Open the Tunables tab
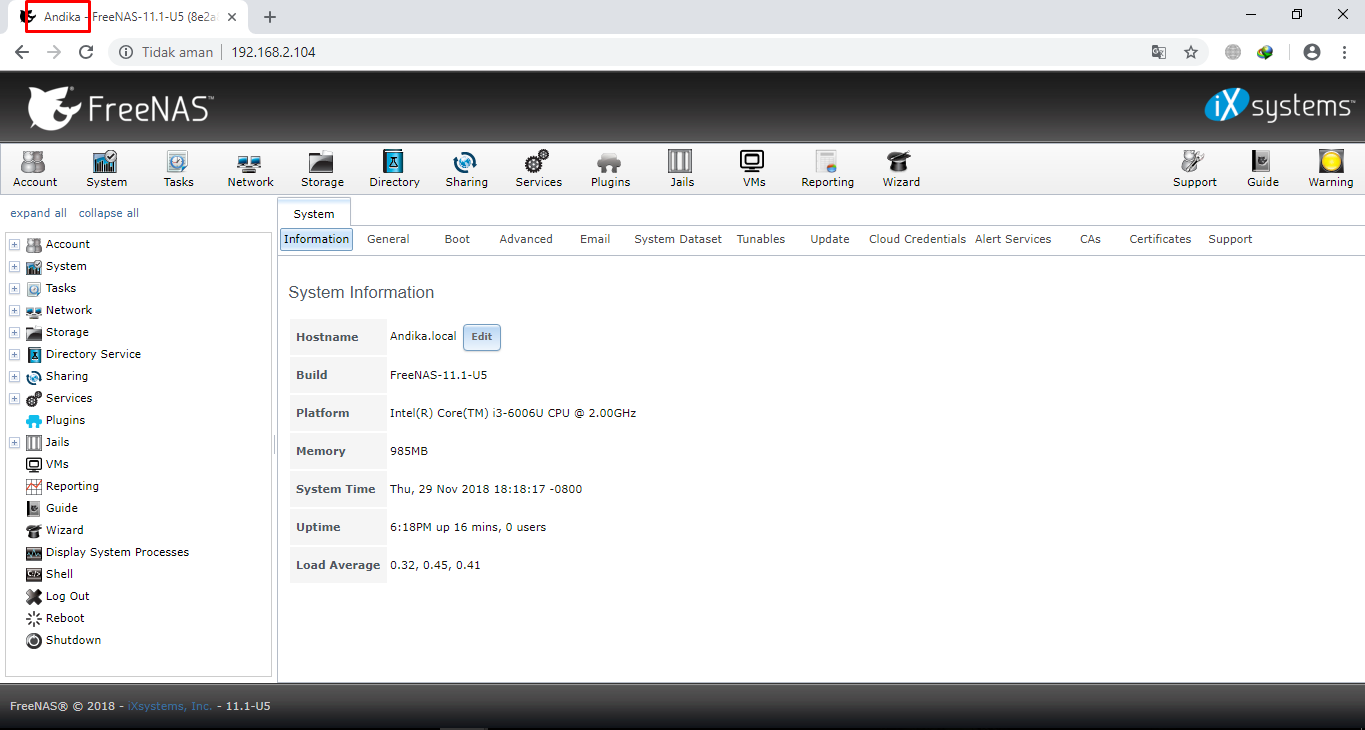 761,239
